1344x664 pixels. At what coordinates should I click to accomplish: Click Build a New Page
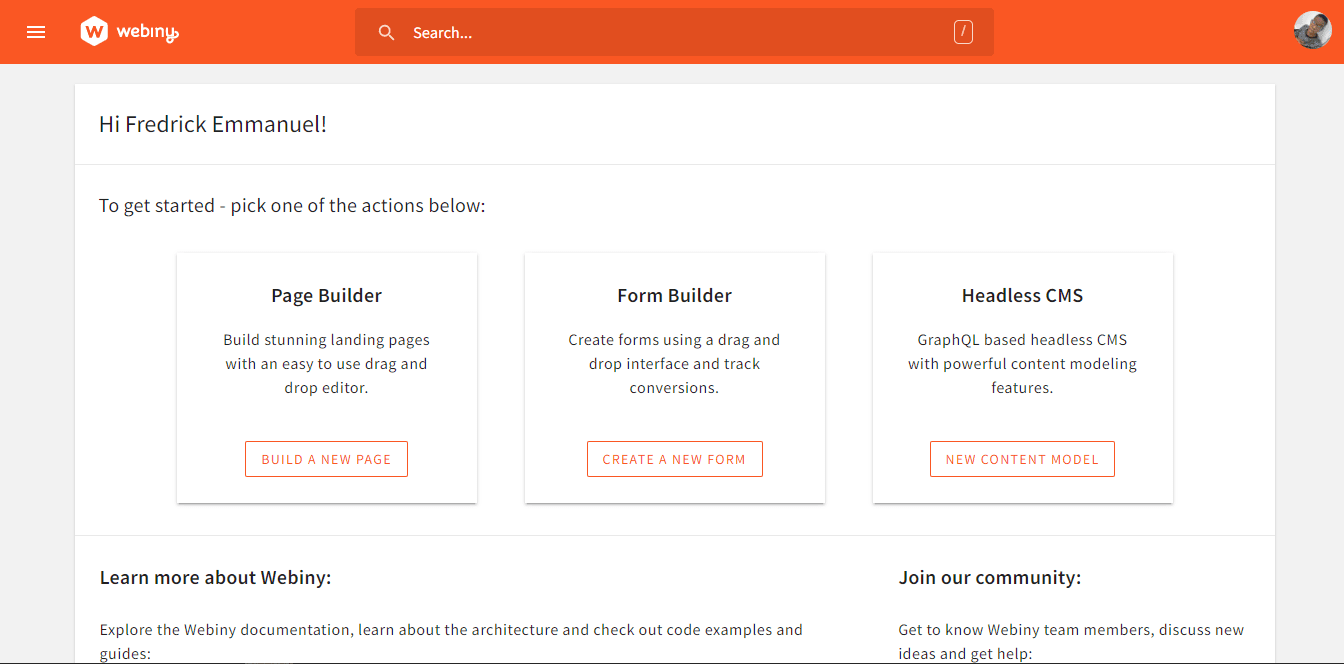coord(326,458)
